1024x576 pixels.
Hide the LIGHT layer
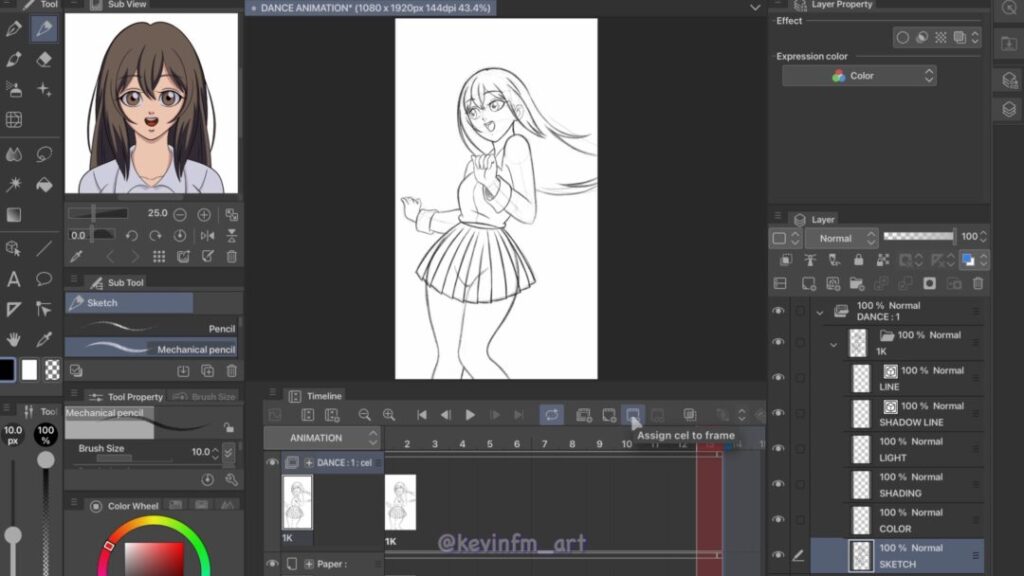(x=778, y=449)
